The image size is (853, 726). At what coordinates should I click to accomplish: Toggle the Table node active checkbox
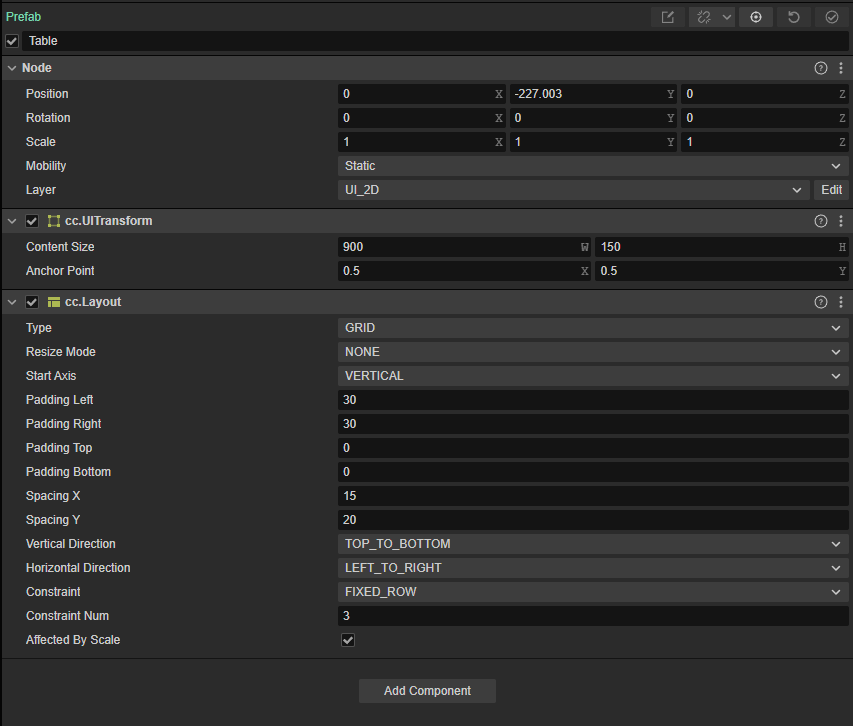[x=12, y=41]
